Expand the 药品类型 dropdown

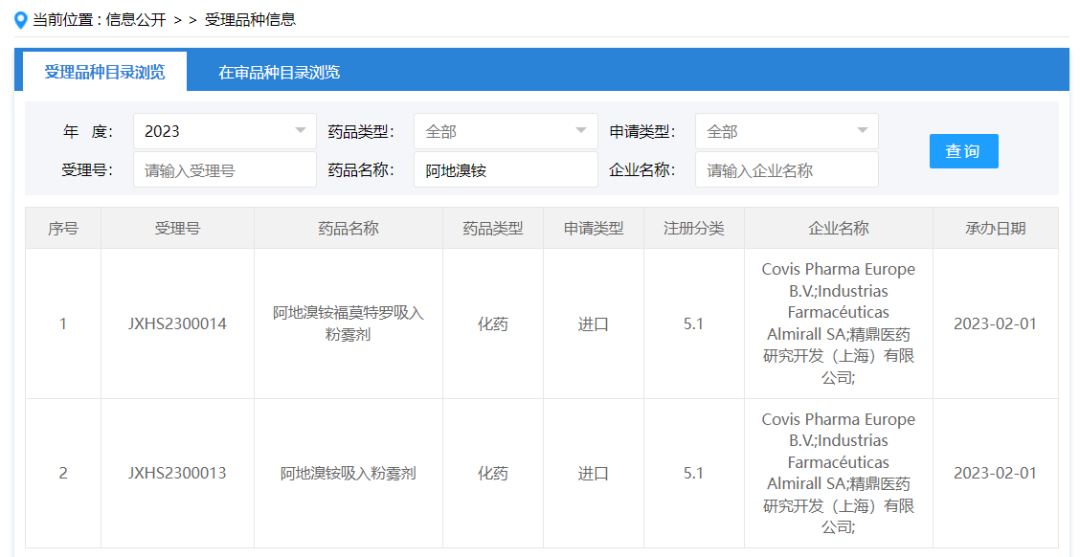pyautogui.click(x=505, y=131)
